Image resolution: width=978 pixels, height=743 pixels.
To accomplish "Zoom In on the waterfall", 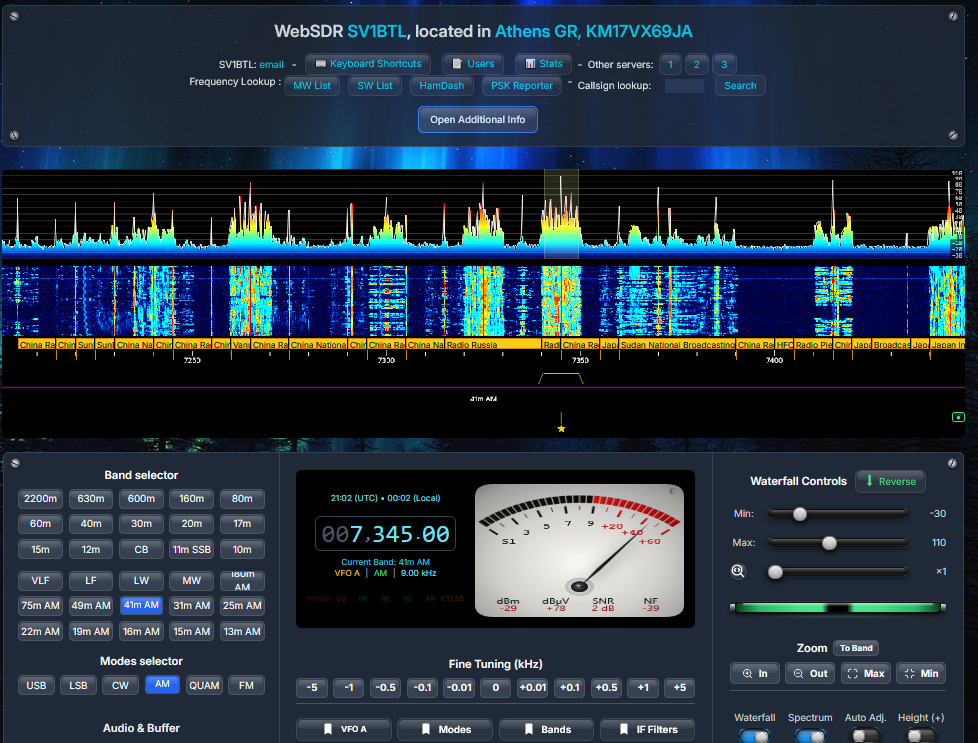I will click(755, 673).
